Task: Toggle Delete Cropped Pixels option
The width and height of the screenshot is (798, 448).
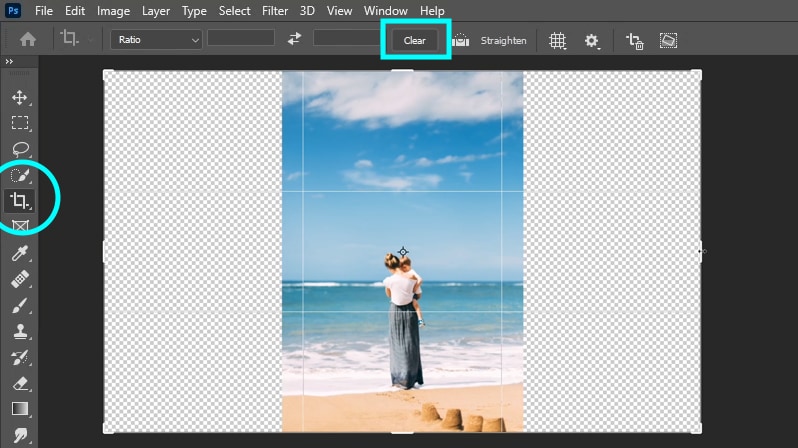Action: (635, 41)
